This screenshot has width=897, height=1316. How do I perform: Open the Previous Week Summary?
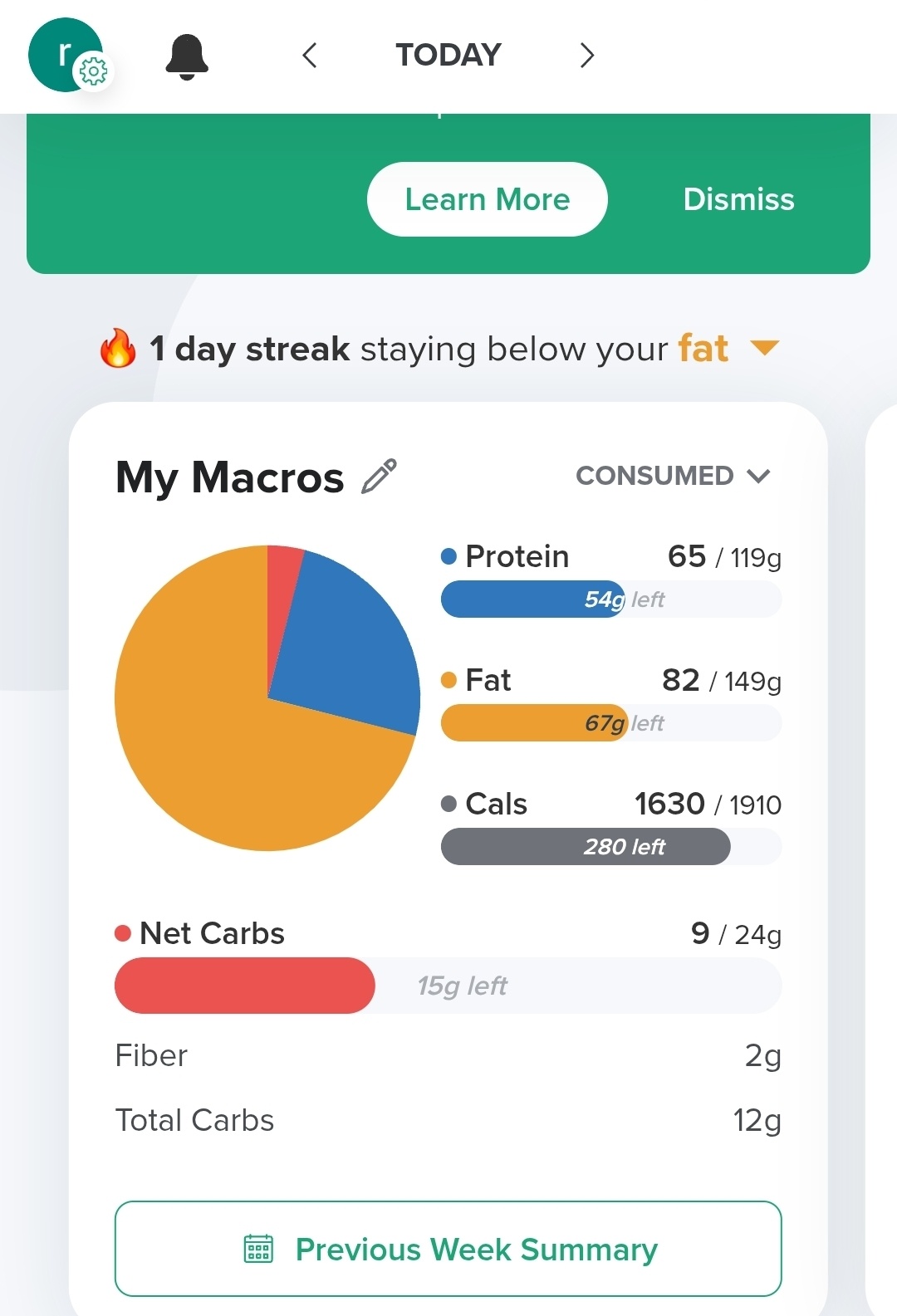pyautogui.click(x=448, y=1249)
